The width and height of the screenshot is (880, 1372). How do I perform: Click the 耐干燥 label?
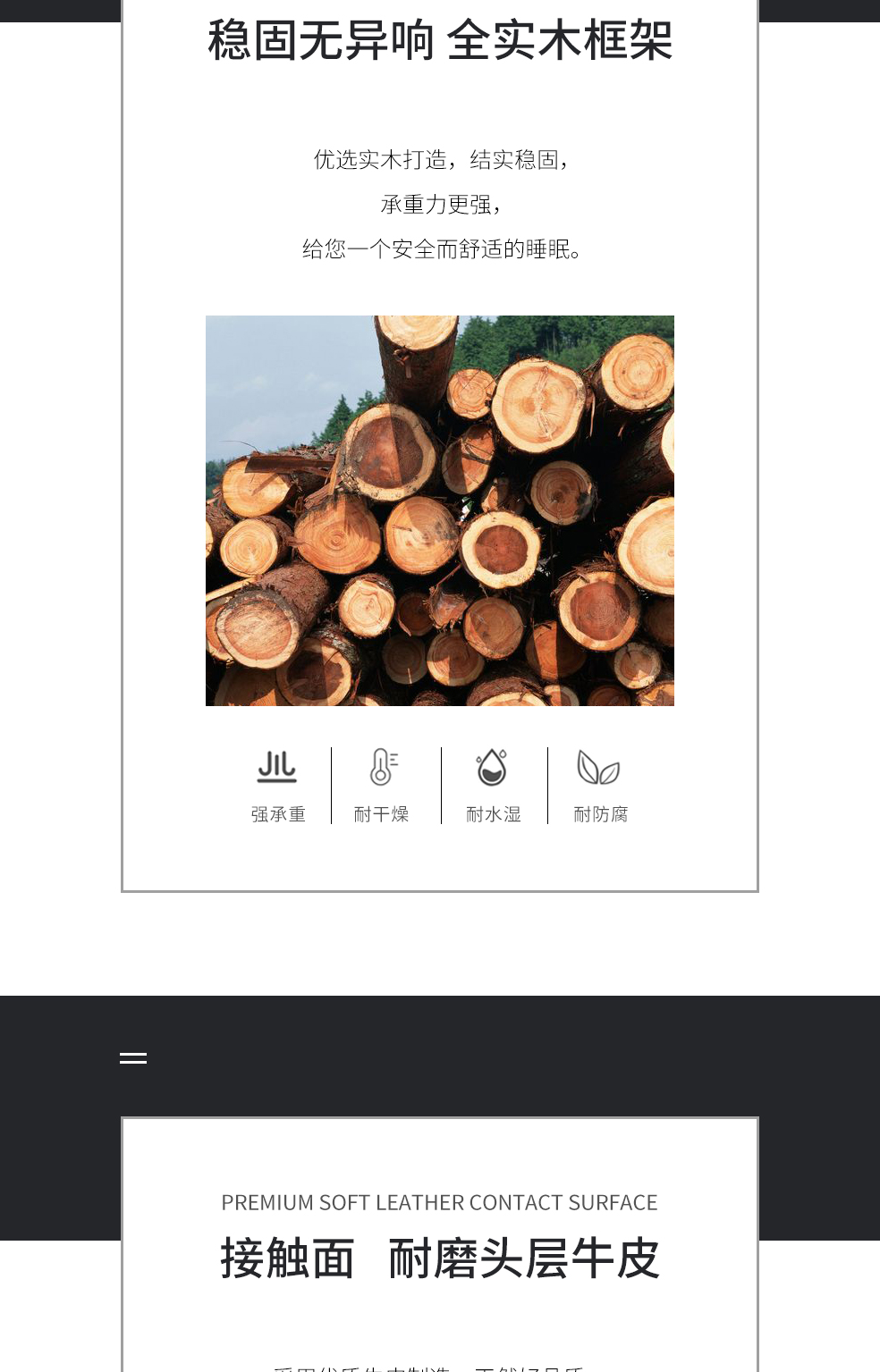(x=381, y=814)
